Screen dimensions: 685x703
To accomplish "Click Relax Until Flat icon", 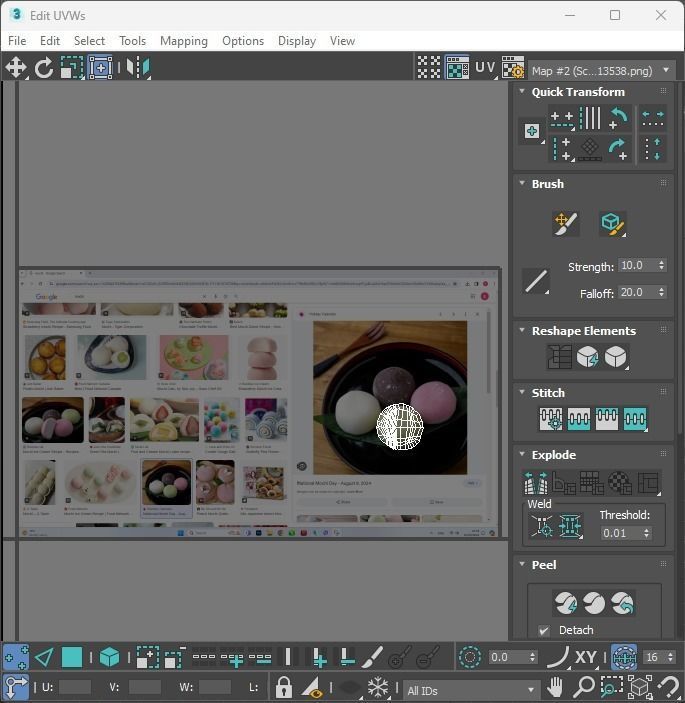I will coord(588,357).
